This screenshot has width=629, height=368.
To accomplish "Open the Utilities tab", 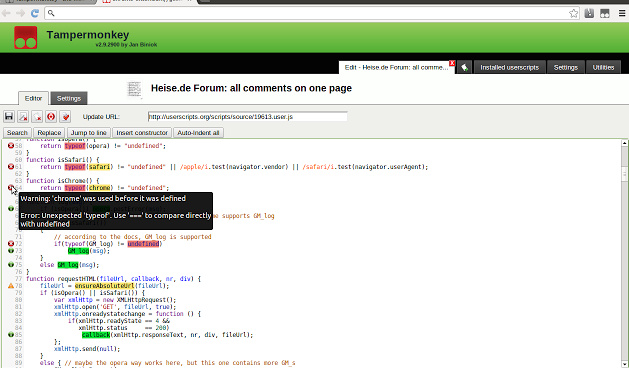I will click(x=603, y=67).
